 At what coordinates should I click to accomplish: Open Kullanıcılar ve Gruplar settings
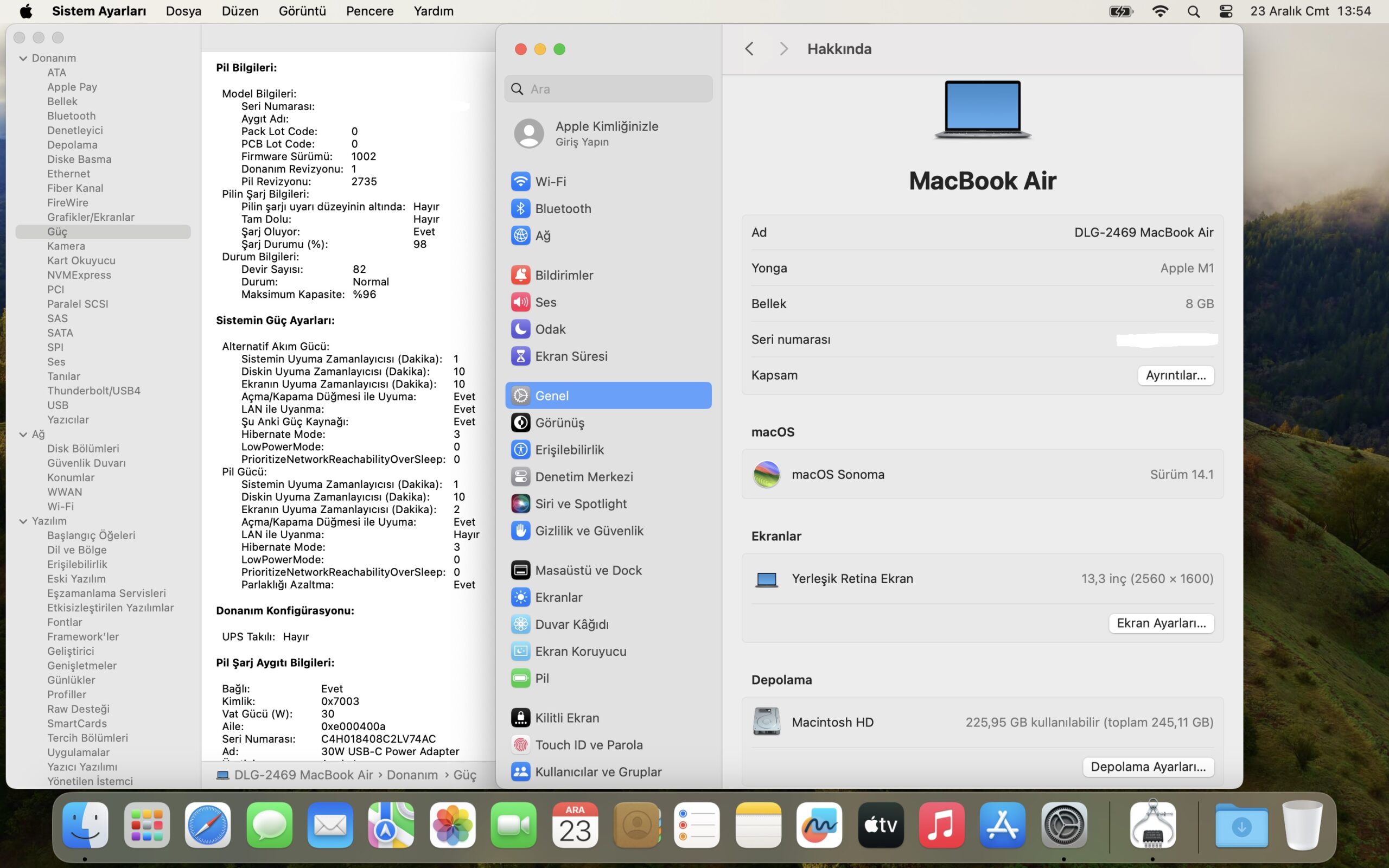click(x=608, y=771)
